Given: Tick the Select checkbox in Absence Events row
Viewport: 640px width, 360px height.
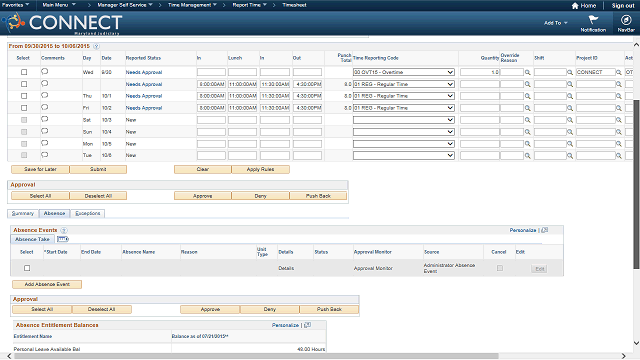Looking at the screenshot, I should point(27,268).
